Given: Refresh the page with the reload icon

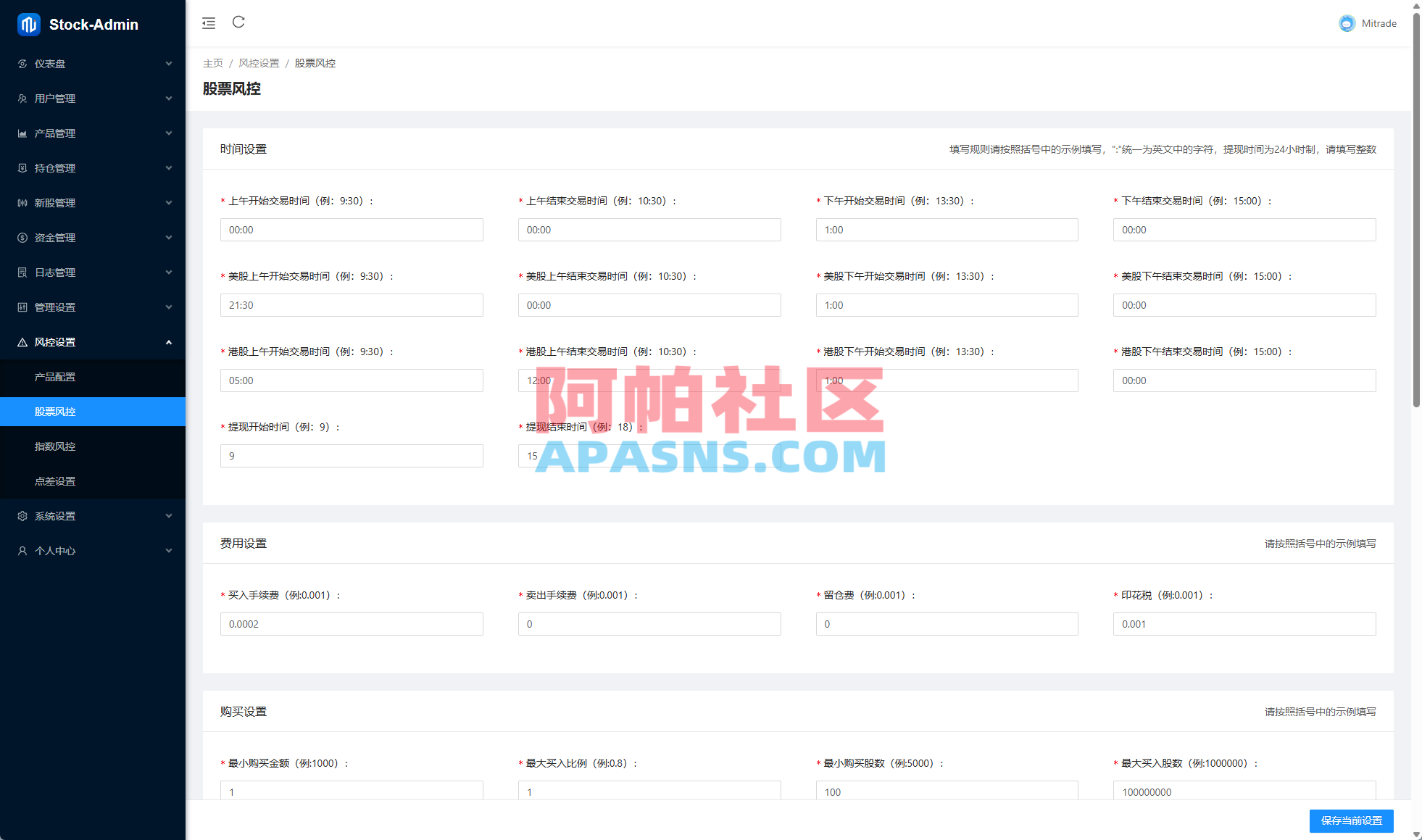Looking at the screenshot, I should (x=238, y=22).
